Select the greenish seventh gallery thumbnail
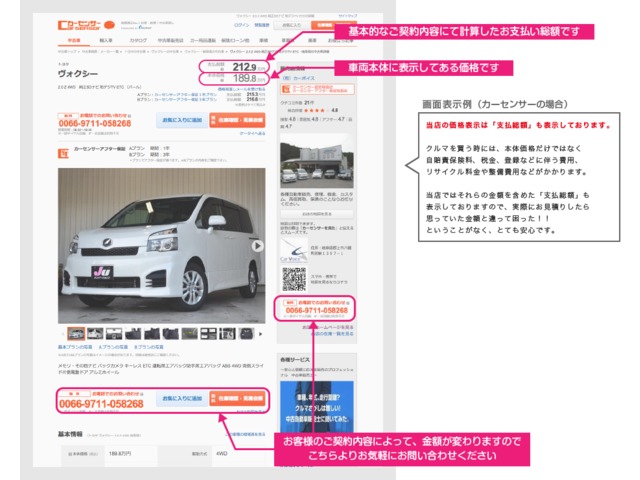Screen dimensions: 640x480 pos(189,334)
